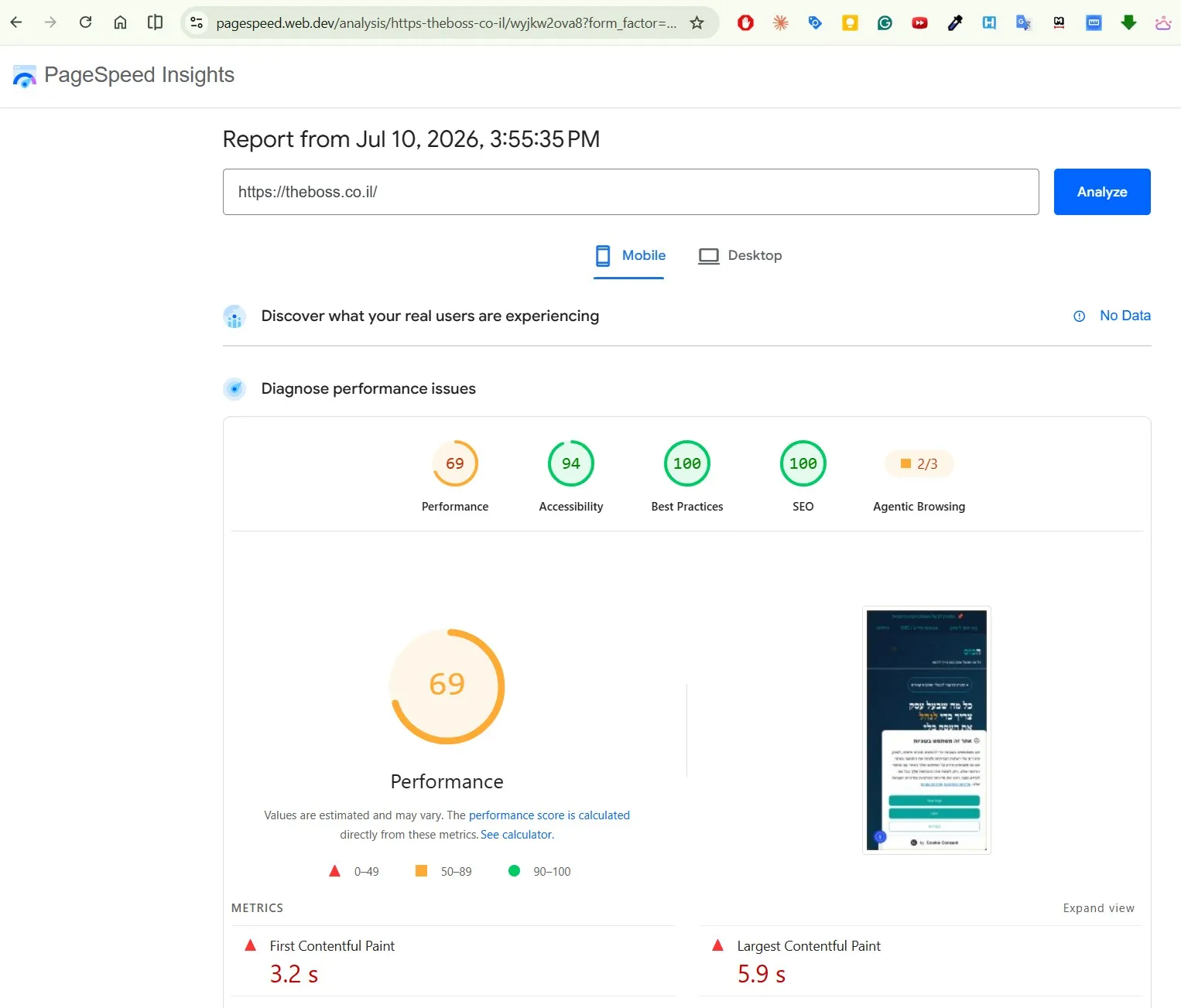Click Discover what your real users are experiencing
Viewport: 1181px width, 1008px height.
(430, 316)
